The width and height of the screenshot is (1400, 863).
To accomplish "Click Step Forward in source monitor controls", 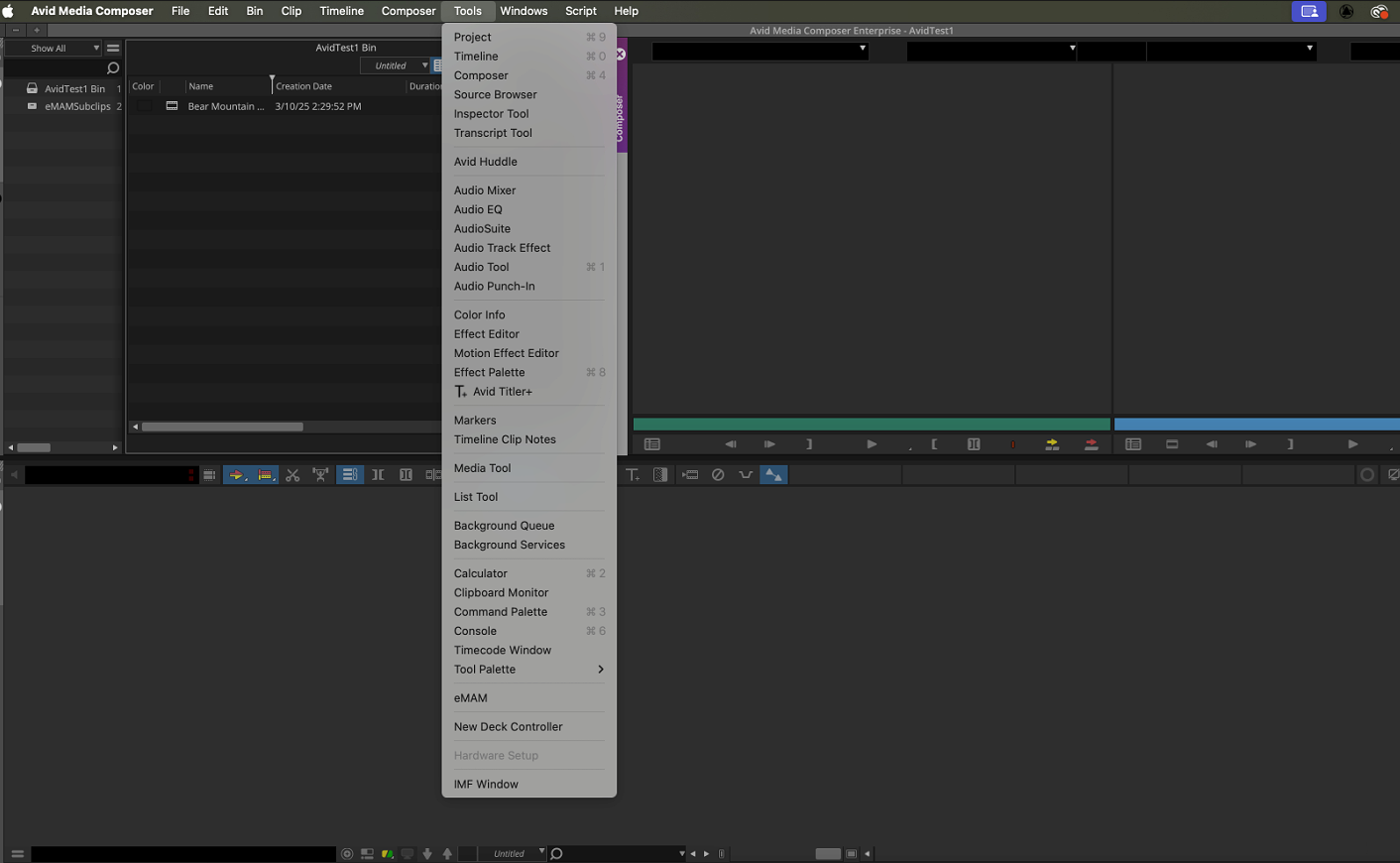I will click(769, 444).
